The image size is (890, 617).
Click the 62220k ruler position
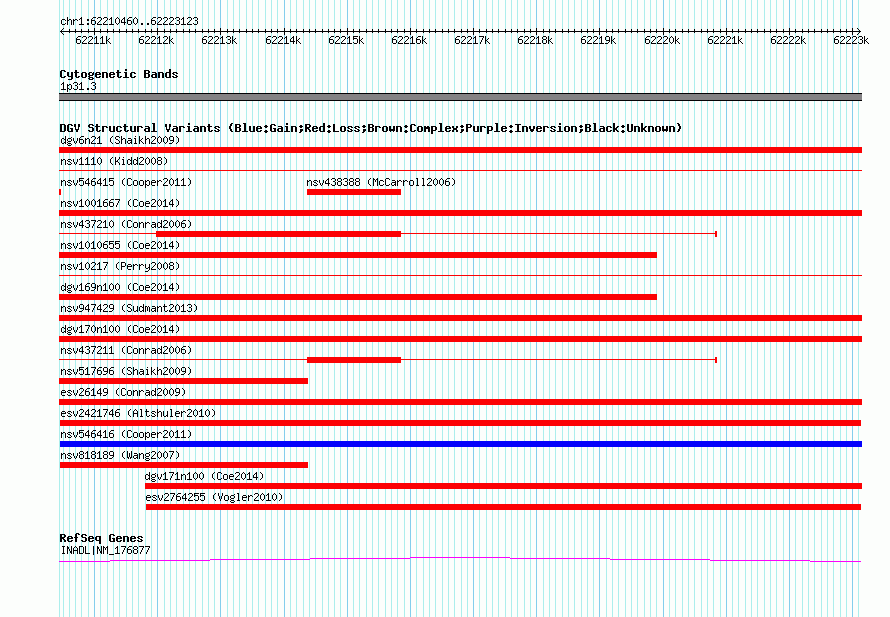point(662,40)
